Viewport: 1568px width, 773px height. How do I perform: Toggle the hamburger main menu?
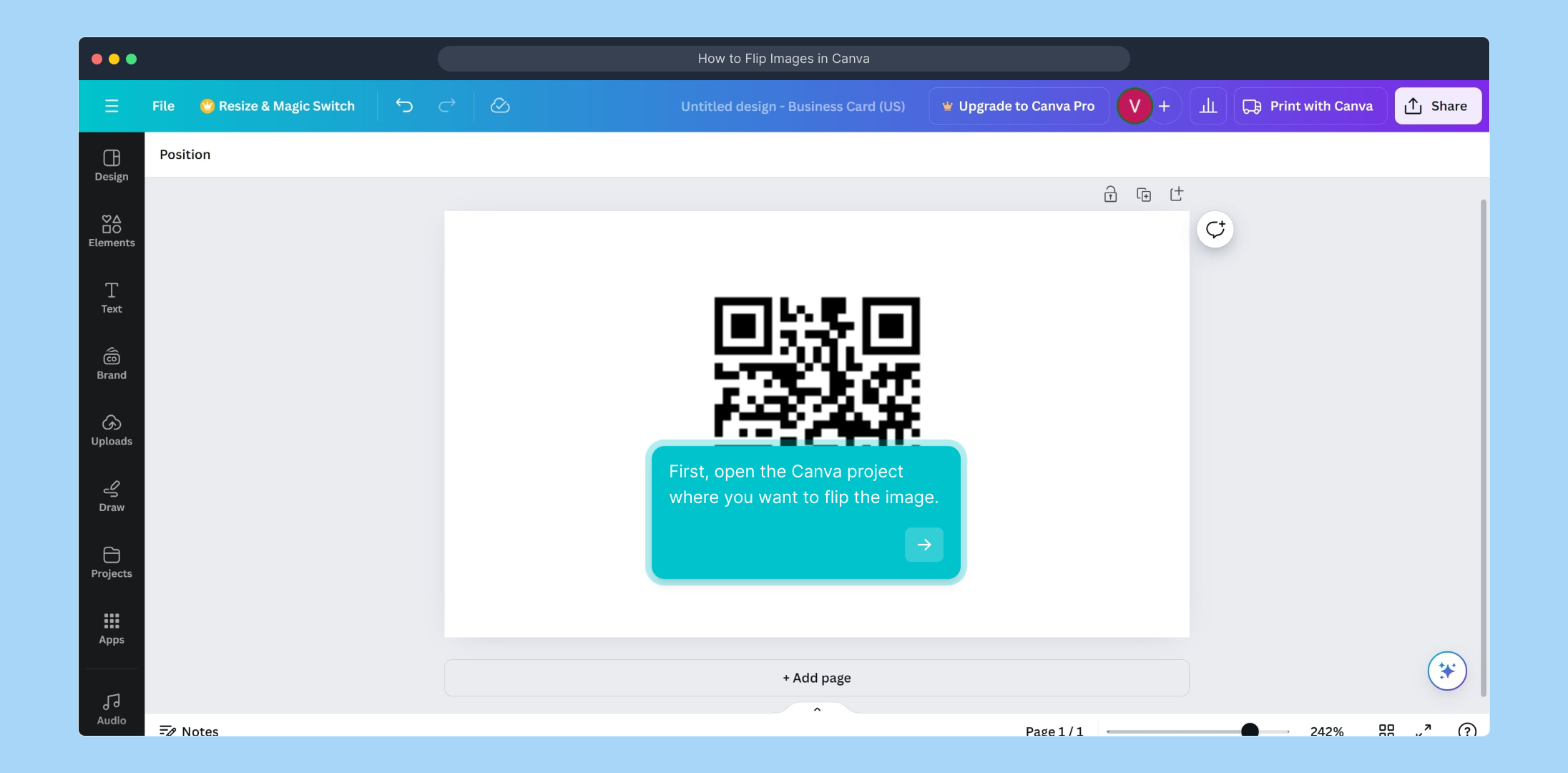point(112,106)
